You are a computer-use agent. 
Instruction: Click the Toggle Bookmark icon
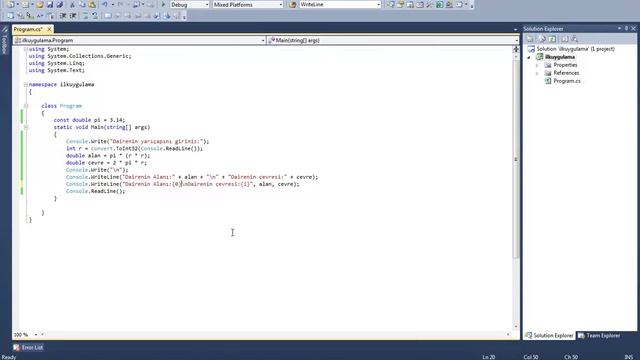(x=107, y=16)
